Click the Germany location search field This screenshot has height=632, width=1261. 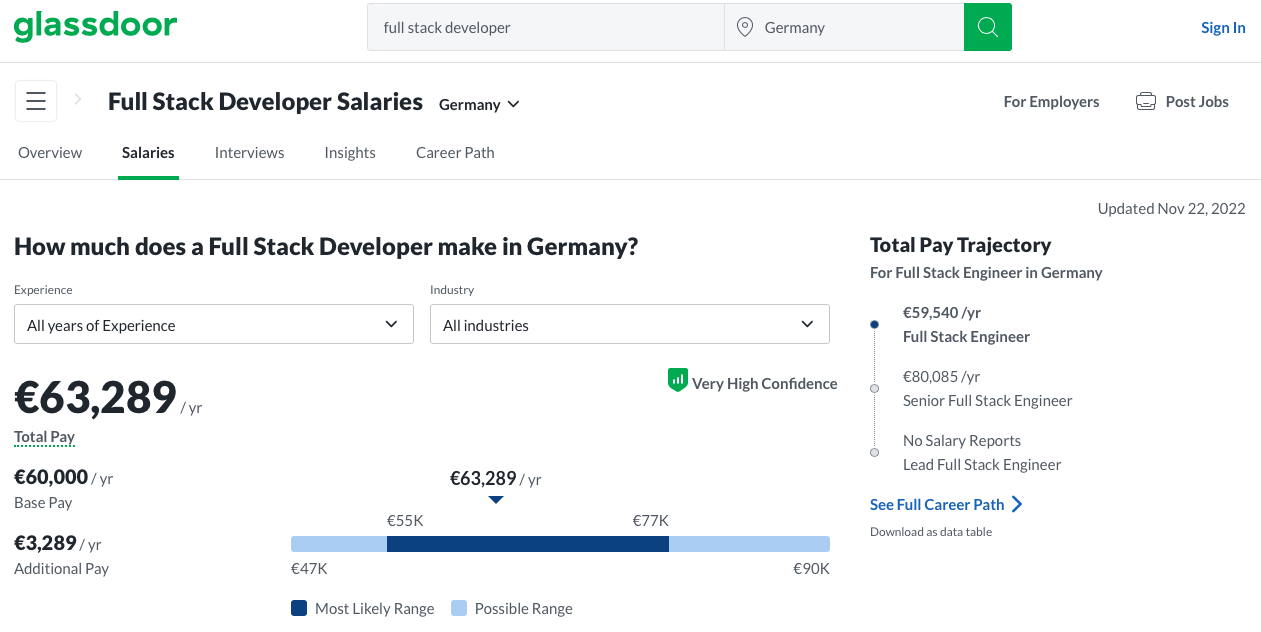pyautogui.click(x=844, y=27)
